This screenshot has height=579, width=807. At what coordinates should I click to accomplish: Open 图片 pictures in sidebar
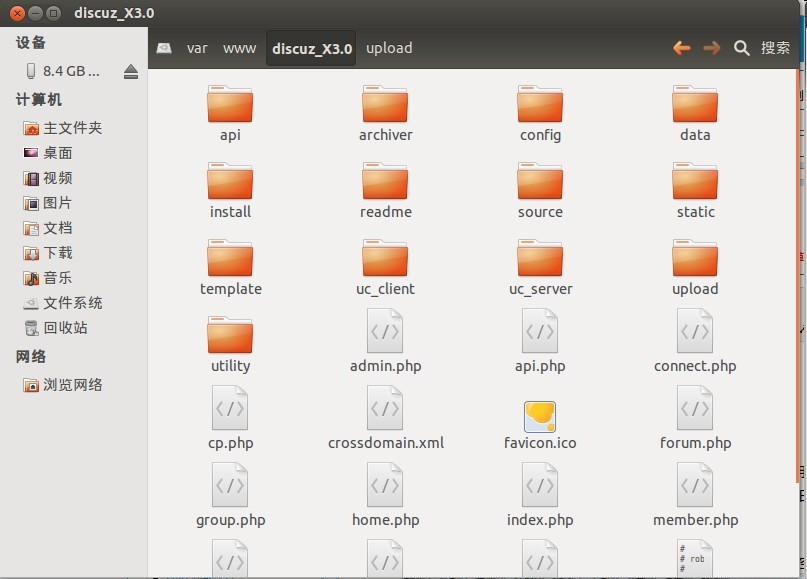pyautogui.click(x=47, y=203)
